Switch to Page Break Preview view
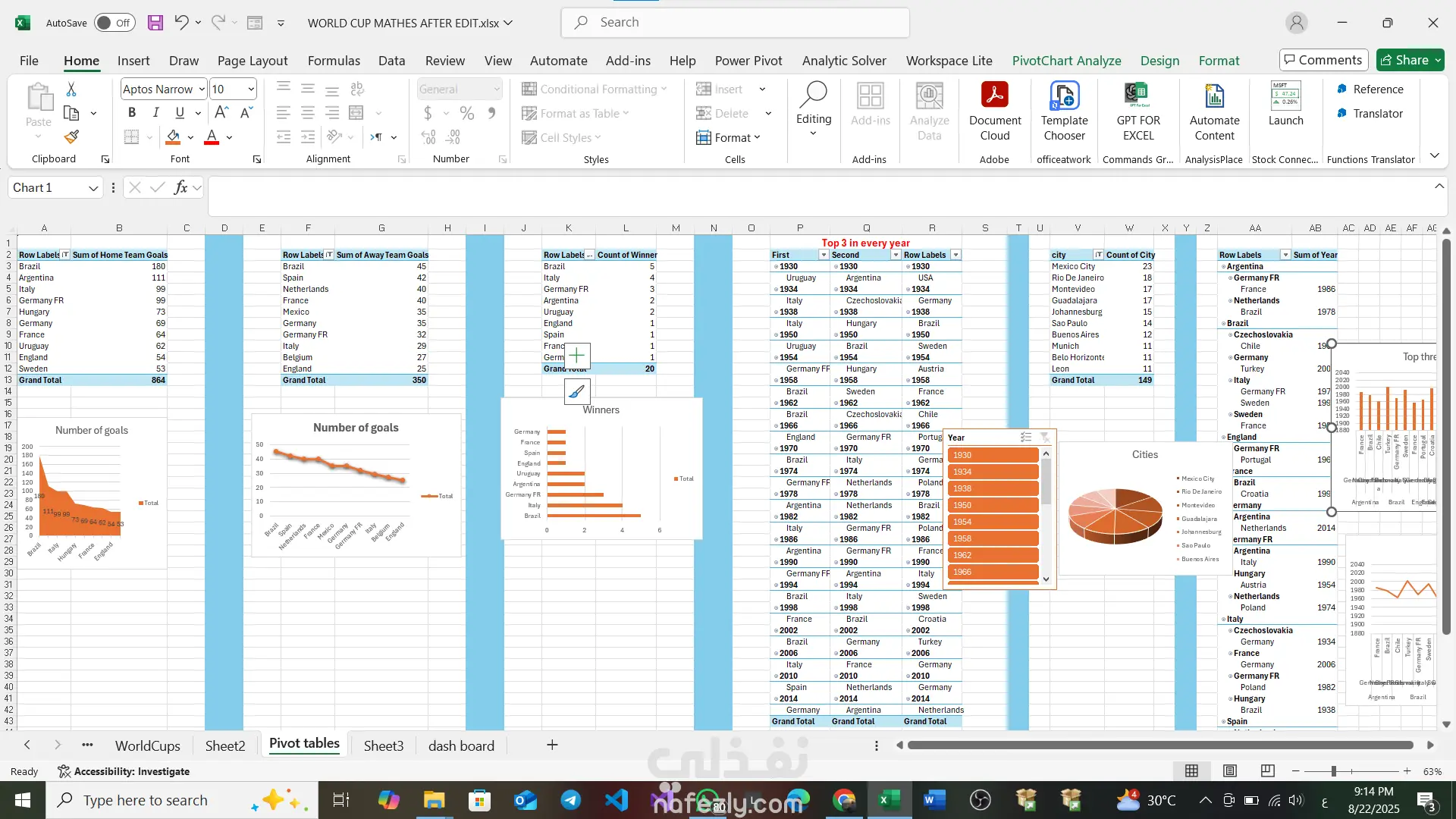This screenshot has width=1456, height=819. click(1267, 771)
